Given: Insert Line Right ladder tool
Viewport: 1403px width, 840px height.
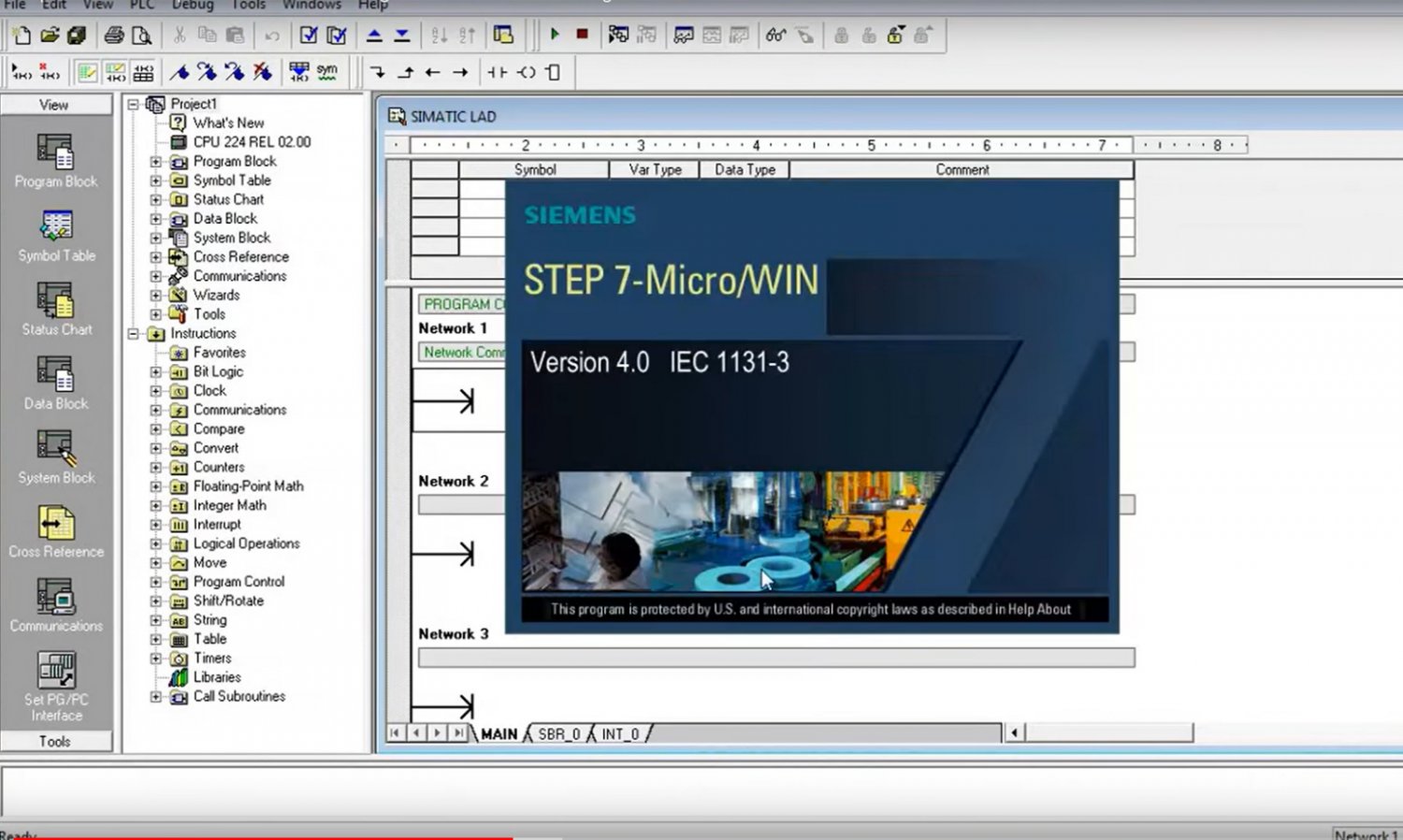Looking at the screenshot, I should (460, 72).
